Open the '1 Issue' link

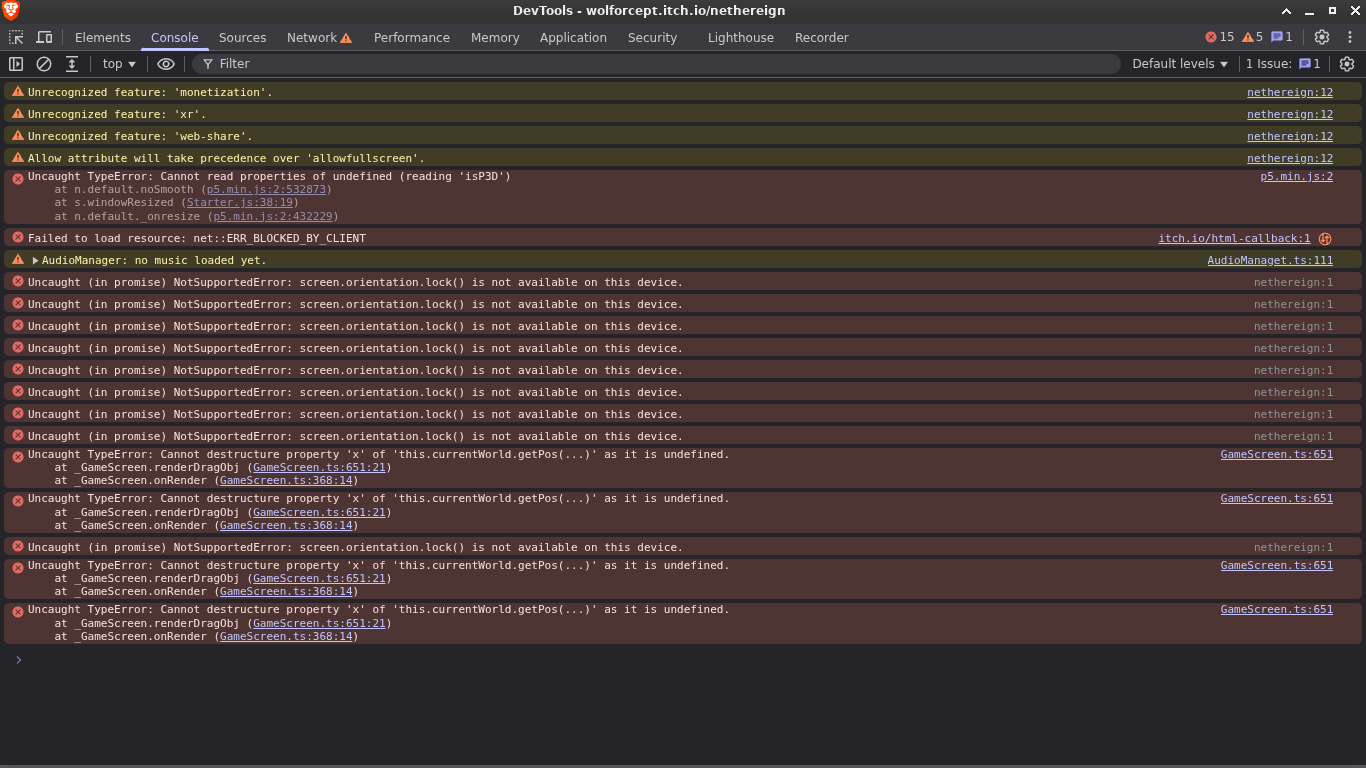tap(1283, 64)
